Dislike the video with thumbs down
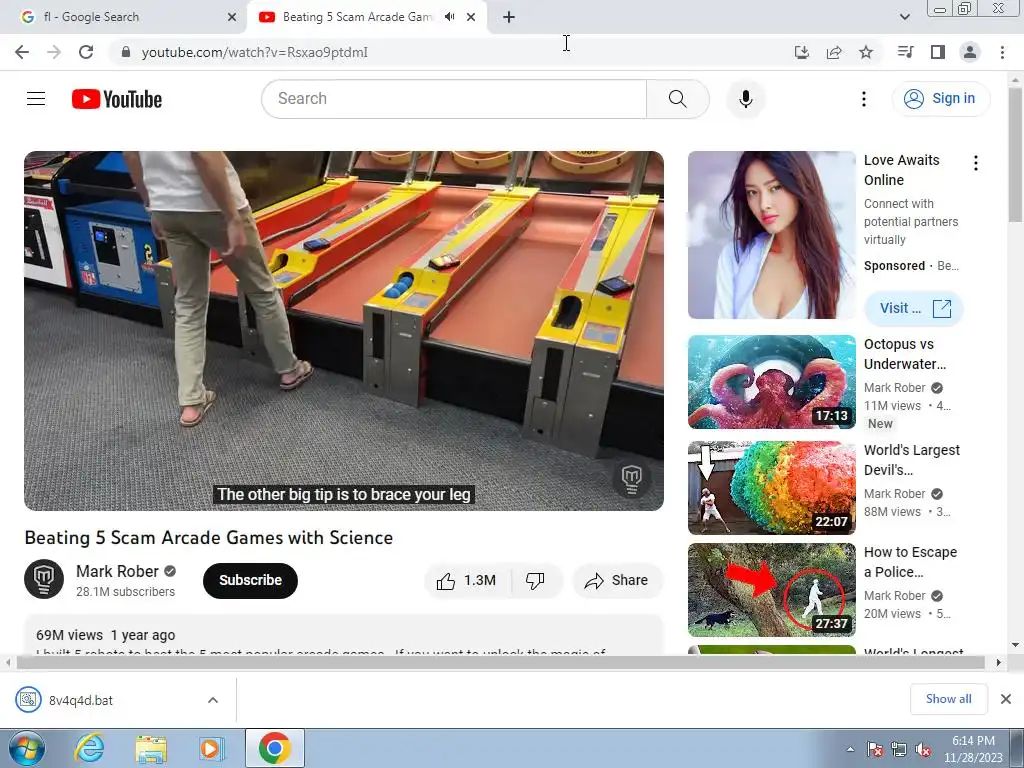The width and height of the screenshot is (1024, 768). tap(535, 581)
